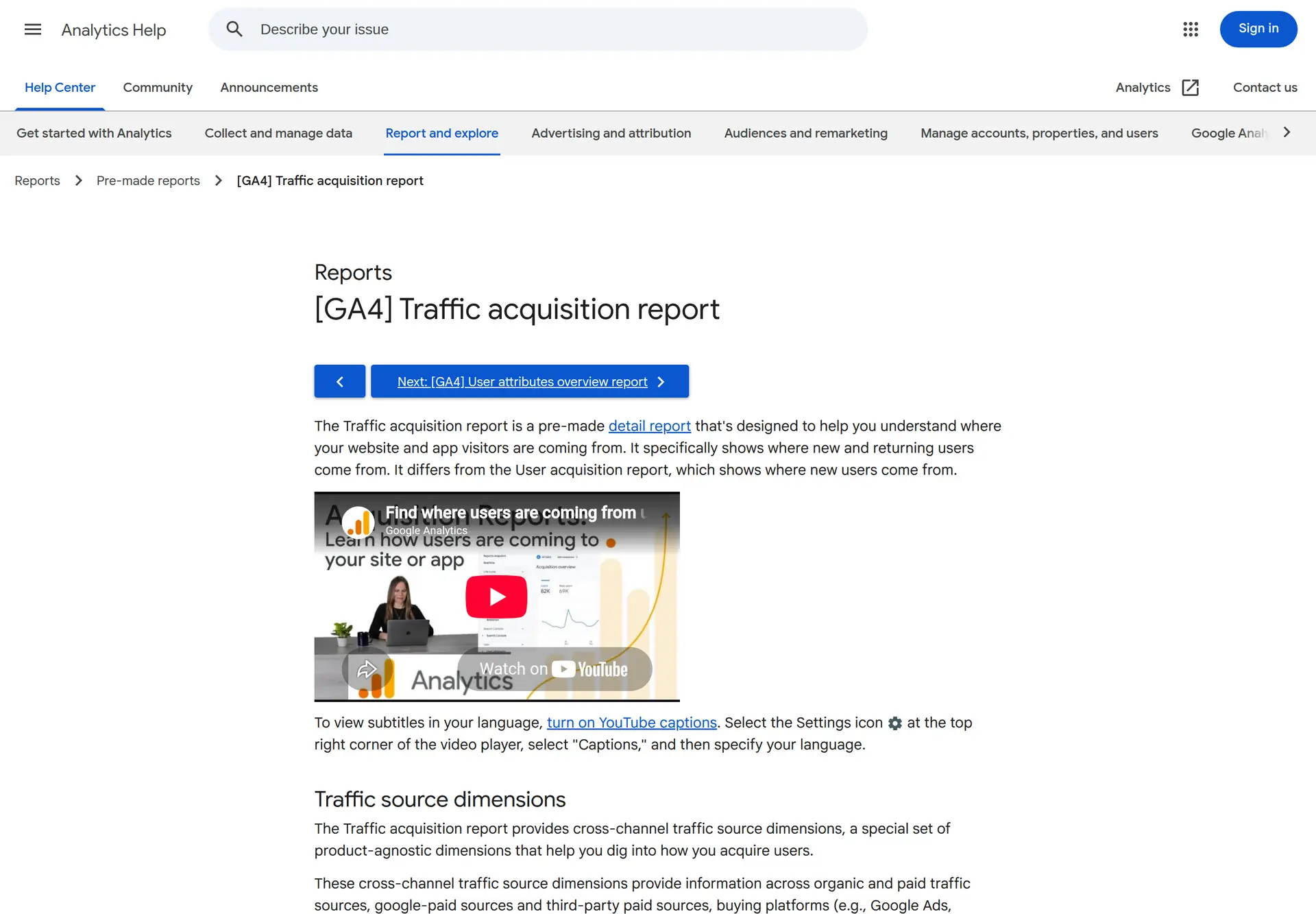Open the hamburger main menu
The width and height of the screenshot is (1316, 914).
[32, 29]
